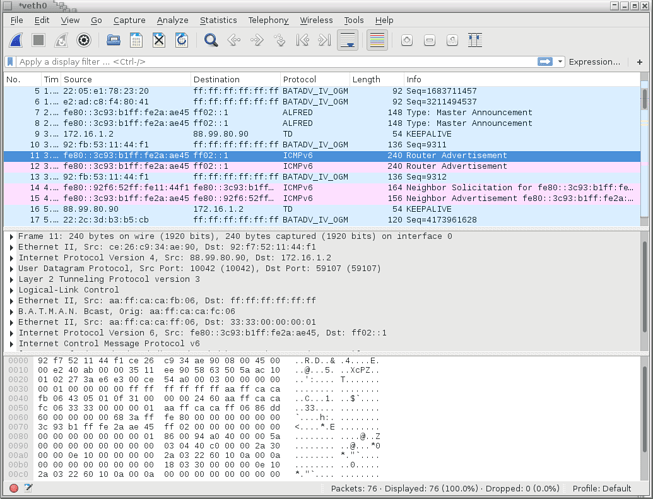Expand Internet Protocol Version 4 row
Image resolution: width=653 pixels, height=499 pixels.
[x=11, y=258]
